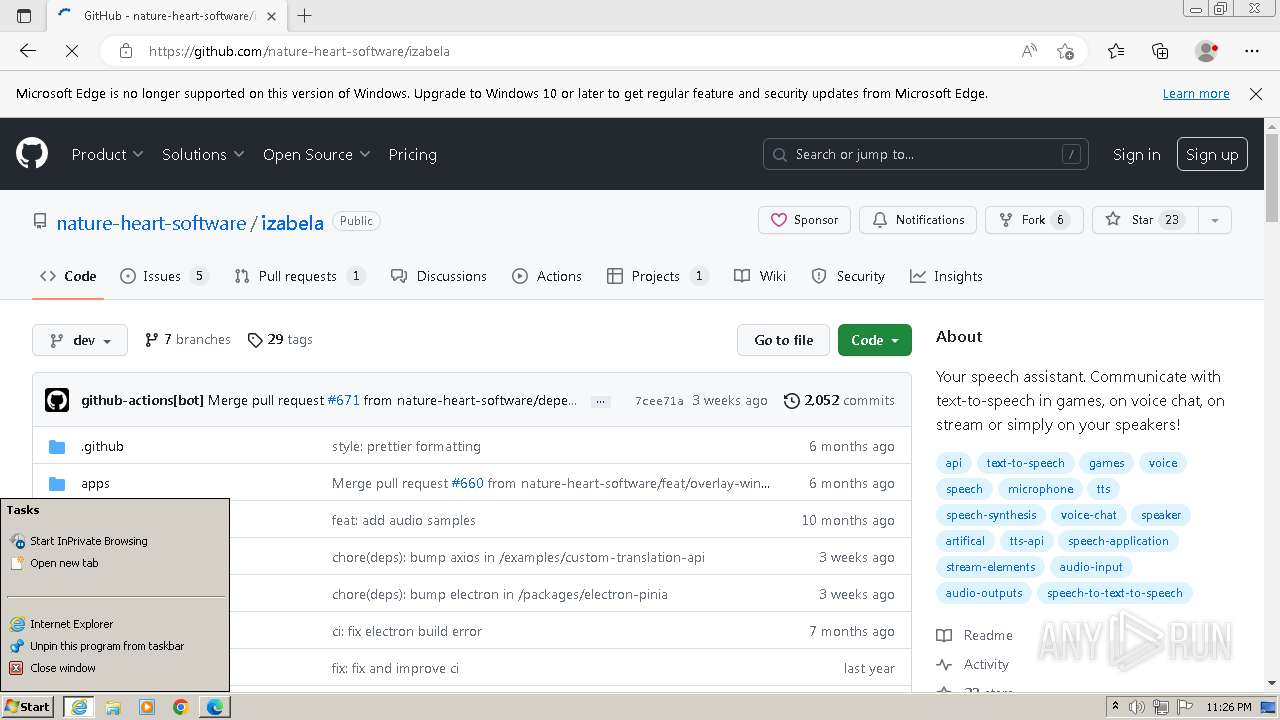Select Internet Explorer in jump list

pos(72,624)
